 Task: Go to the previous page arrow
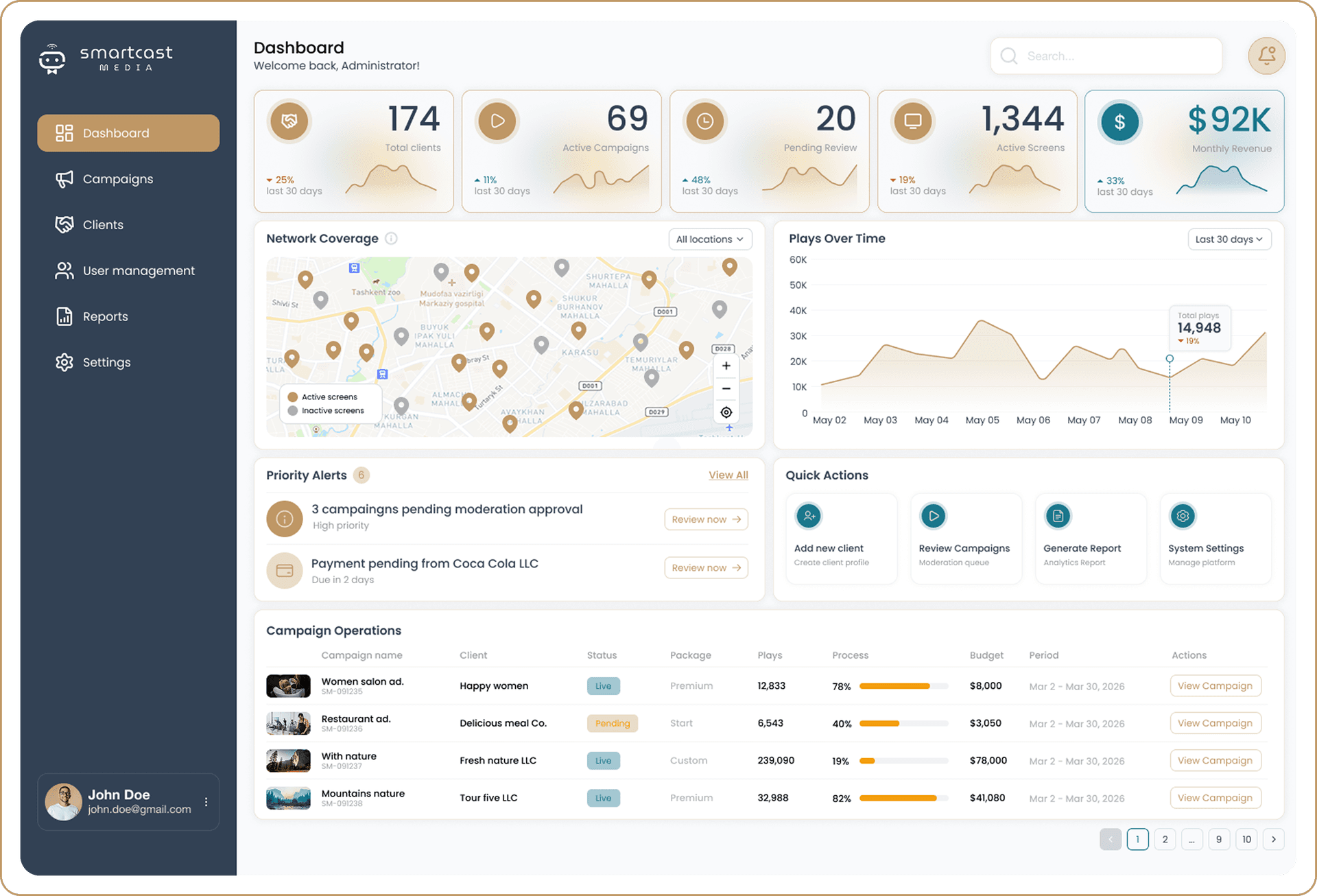coord(1111,839)
